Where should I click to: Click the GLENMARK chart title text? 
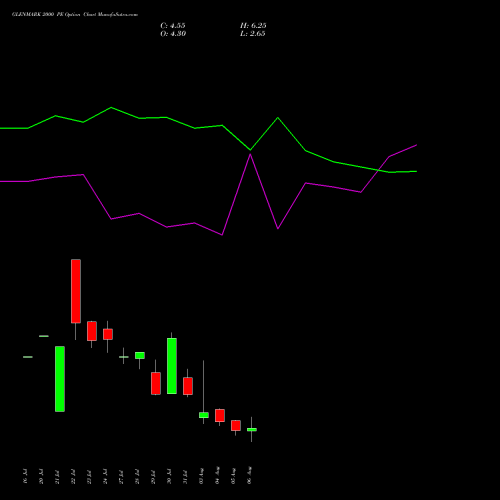(x=75, y=15)
